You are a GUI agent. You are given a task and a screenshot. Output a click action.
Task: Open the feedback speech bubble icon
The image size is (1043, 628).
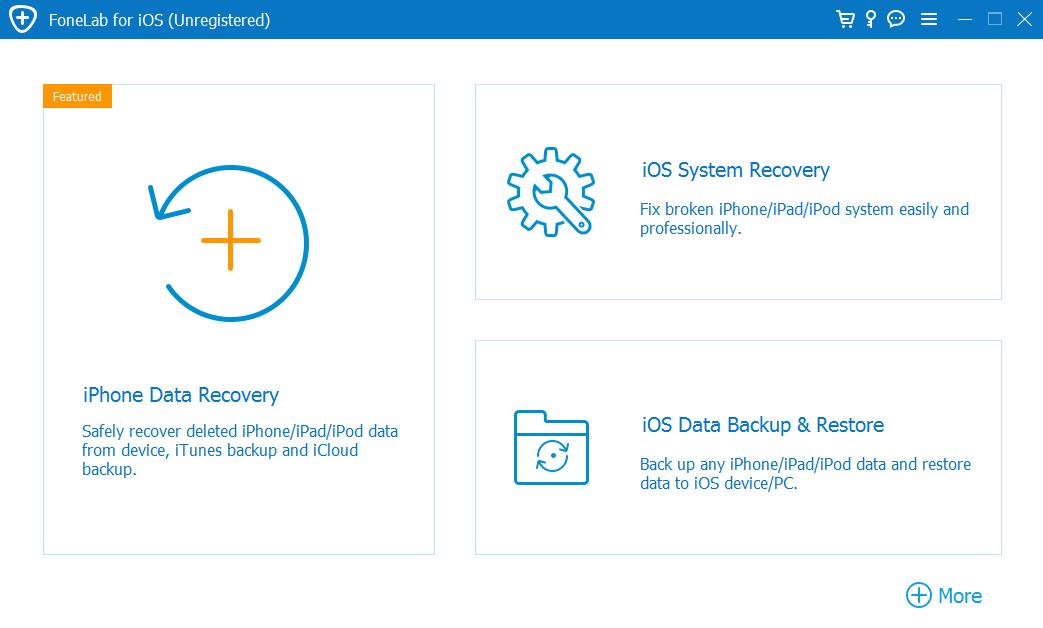(895, 19)
